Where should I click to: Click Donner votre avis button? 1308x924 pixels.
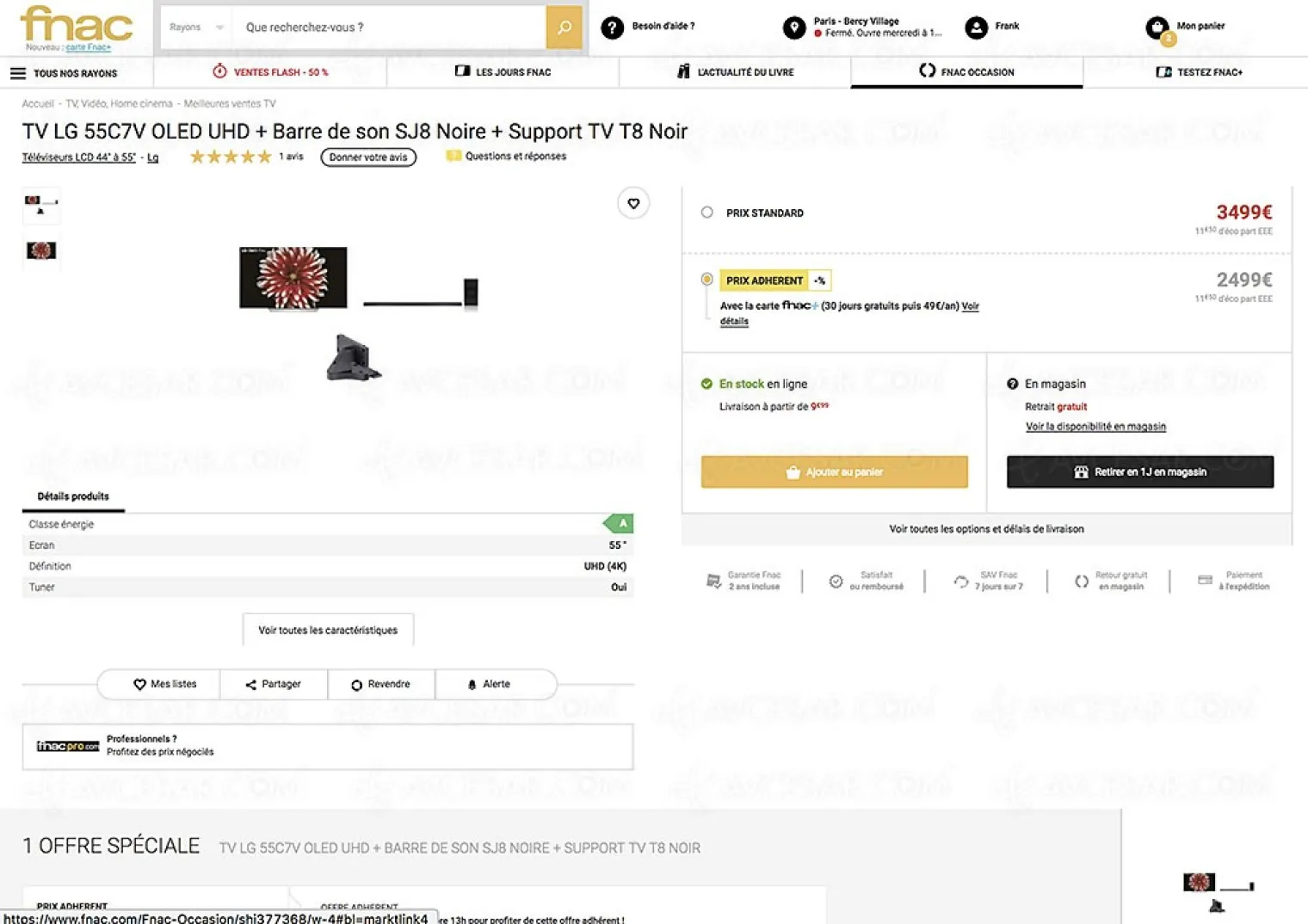[368, 157]
